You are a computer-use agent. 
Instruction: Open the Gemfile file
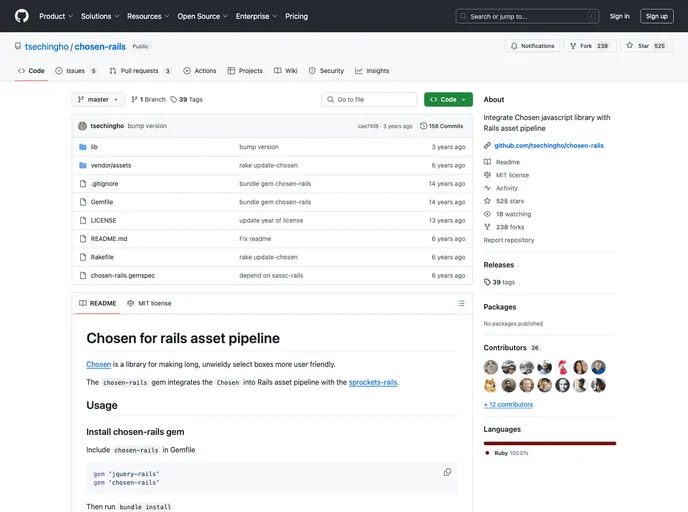tap(102, 202)
